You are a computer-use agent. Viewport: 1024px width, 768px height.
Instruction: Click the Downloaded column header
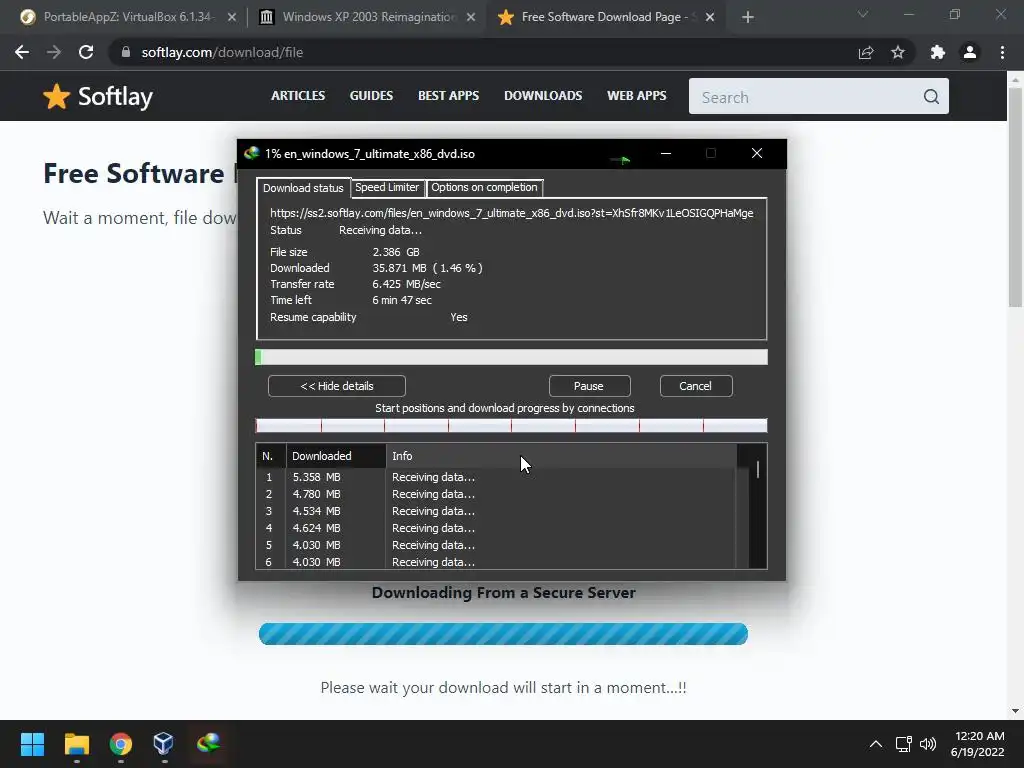coord(336,456)
